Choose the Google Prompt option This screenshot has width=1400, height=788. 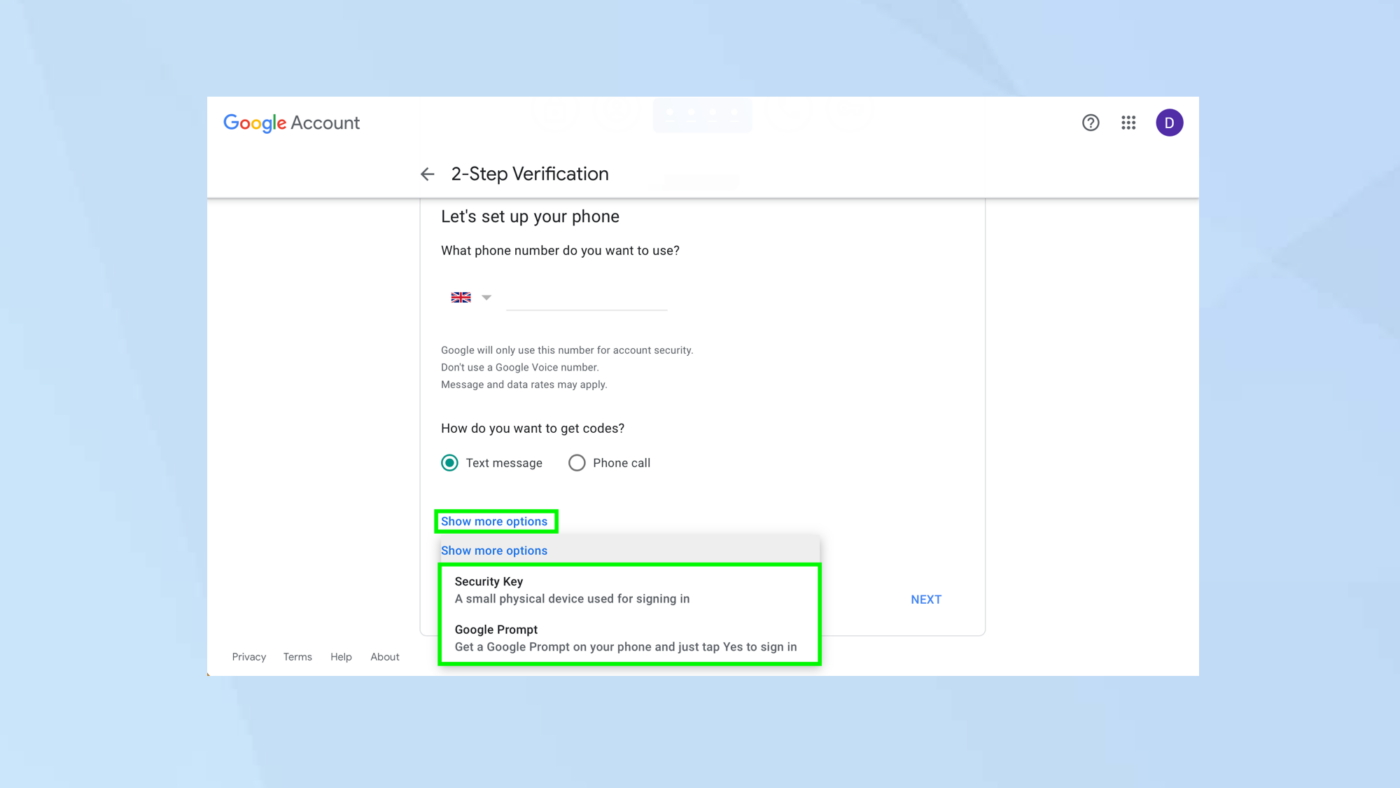[629, 638]
